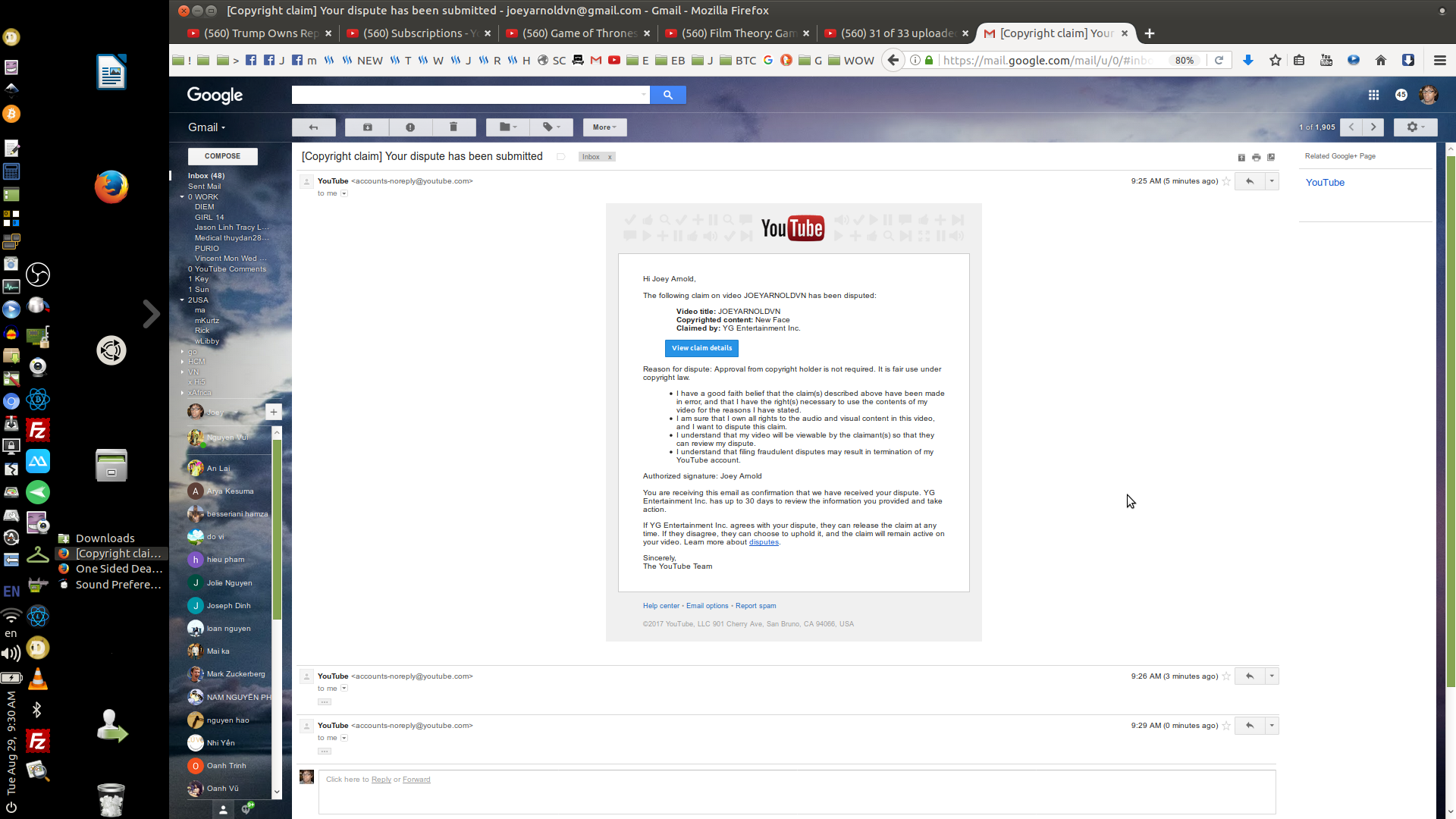Go to the newer conversation arrow
1456x819 pixels.
pyautogui.click(x=1351, y=127)
